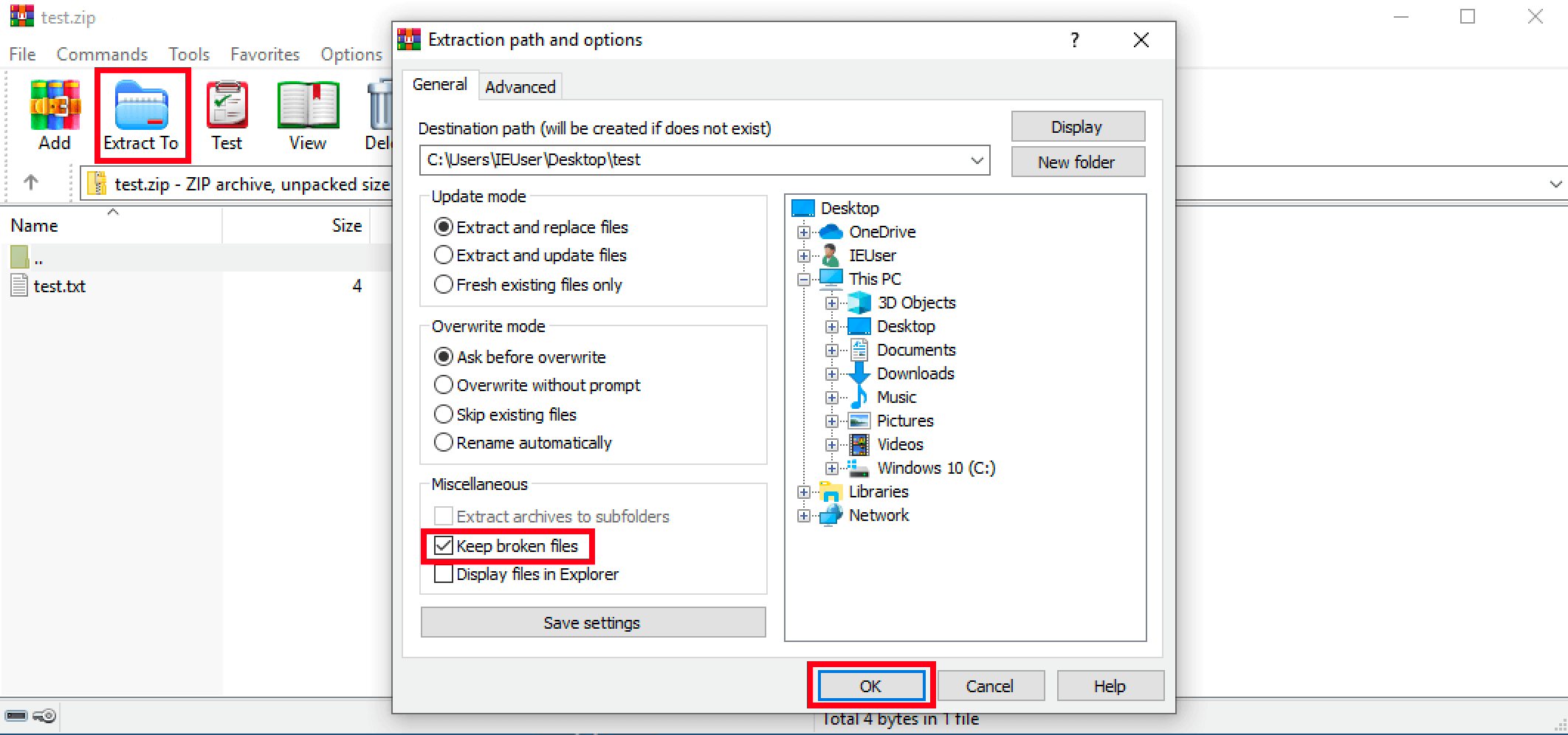The height and width of the screenshot is (735, 1568).
Task: Click the Add archive toolbar icon
Action: click(x=55, y=106)
